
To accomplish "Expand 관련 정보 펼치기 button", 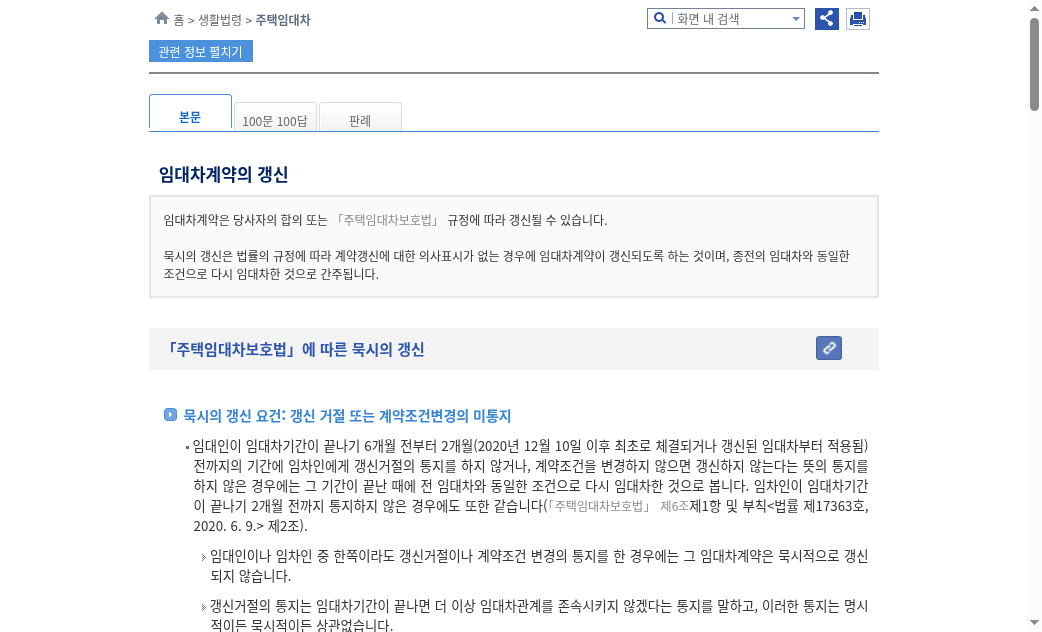I will (x=201, y=51).
